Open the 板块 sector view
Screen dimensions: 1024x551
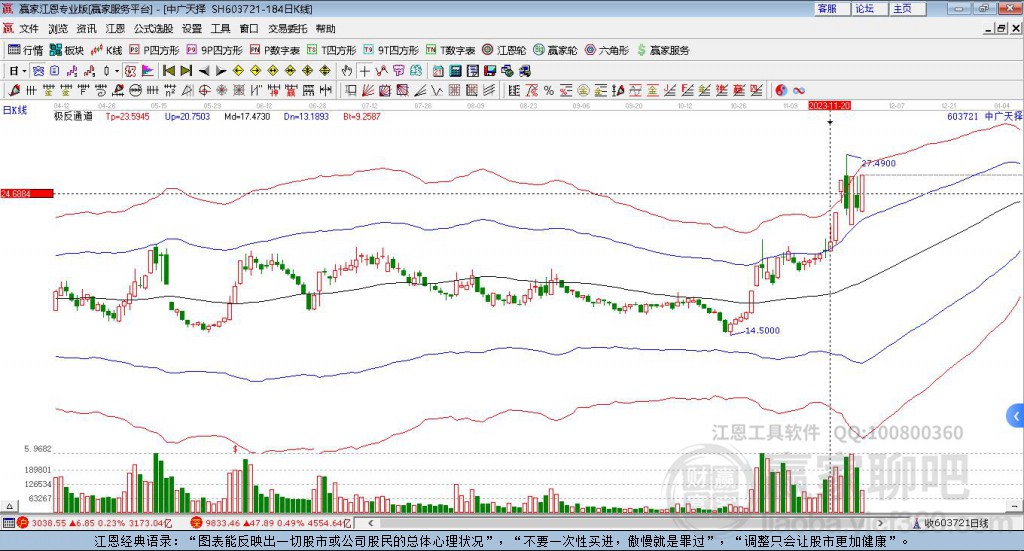click(x=67, y=50)
